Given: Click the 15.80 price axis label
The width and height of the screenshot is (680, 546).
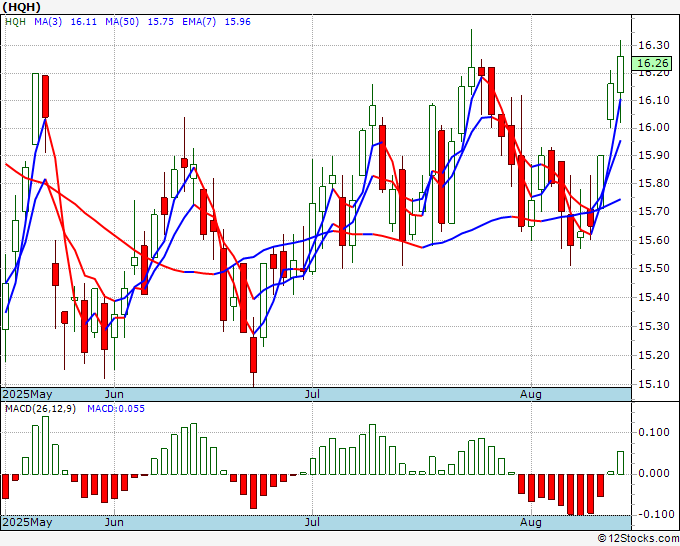Looking at the screenshot, I should 654,183.
